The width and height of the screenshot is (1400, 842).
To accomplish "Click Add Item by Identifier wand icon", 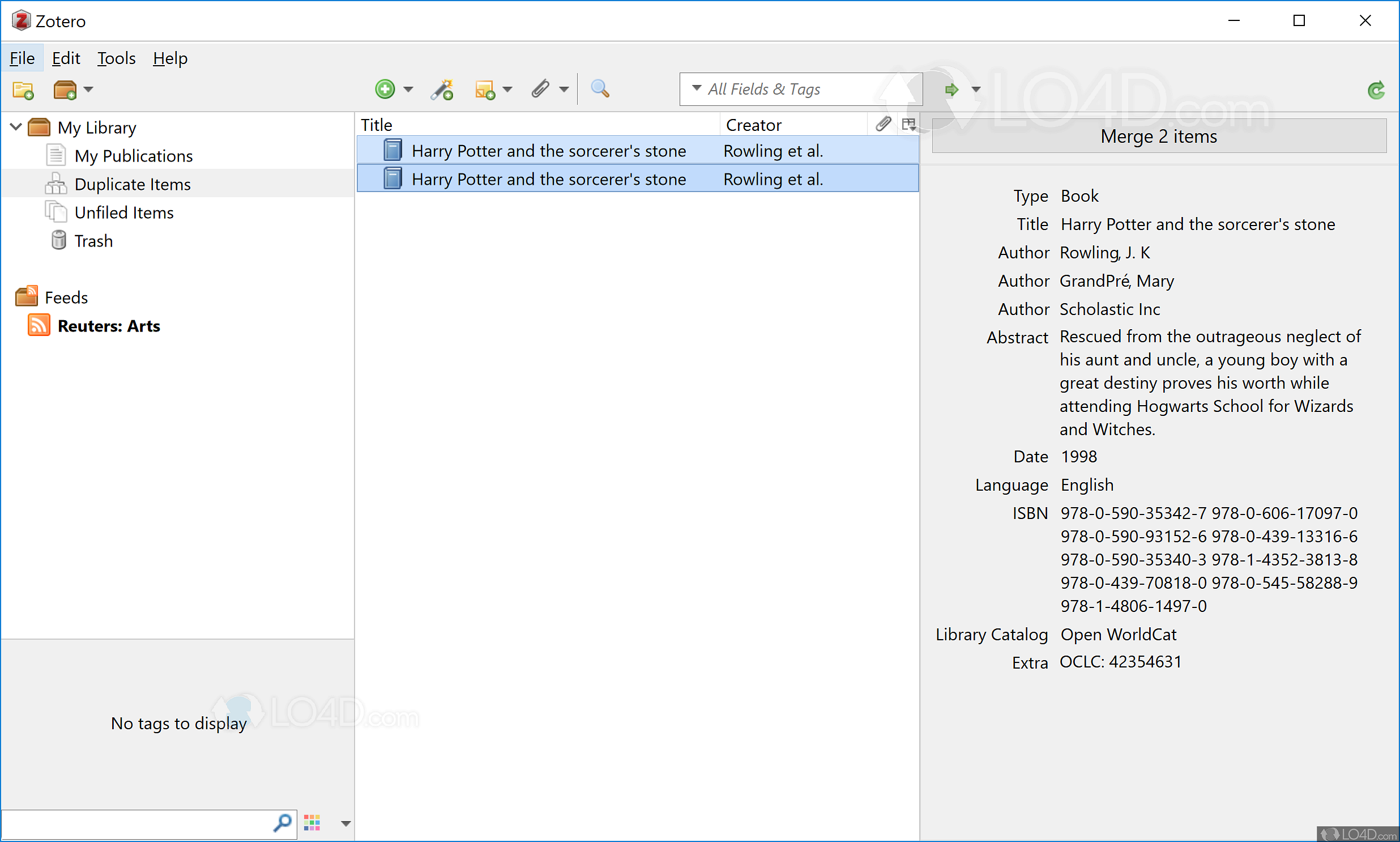I will pyautogui.click(x=442, y=90).
